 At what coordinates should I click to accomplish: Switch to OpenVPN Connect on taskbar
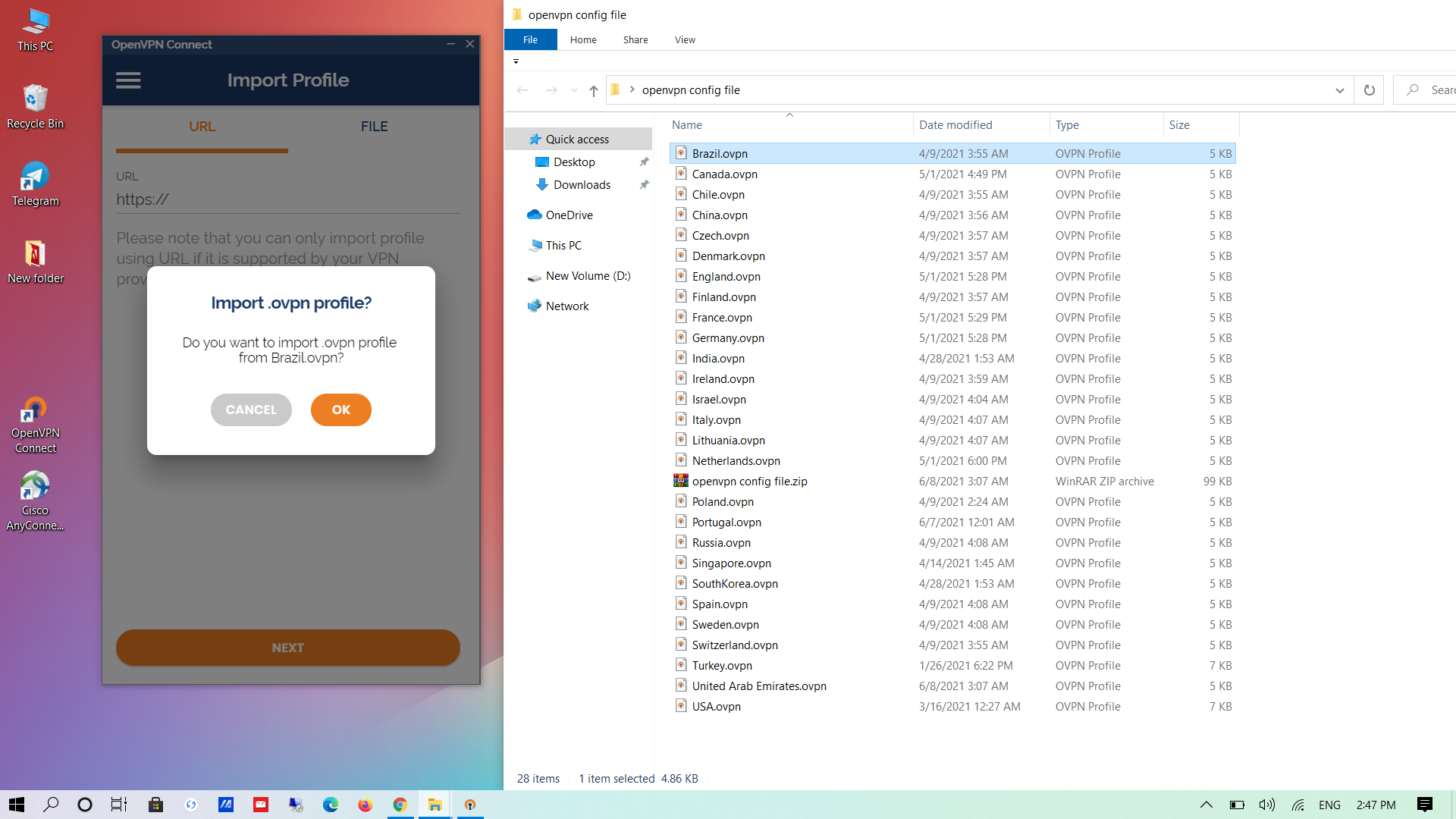click(470, 805)
